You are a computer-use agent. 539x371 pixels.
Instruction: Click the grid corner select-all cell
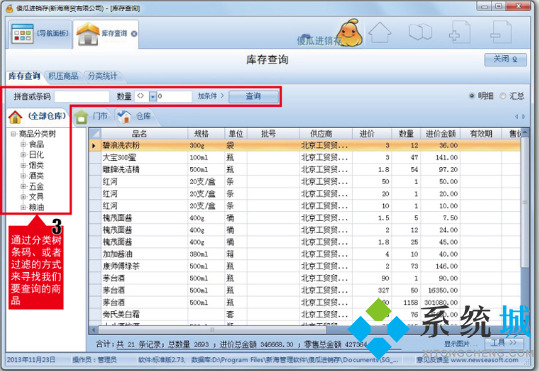tap(95, 133)
